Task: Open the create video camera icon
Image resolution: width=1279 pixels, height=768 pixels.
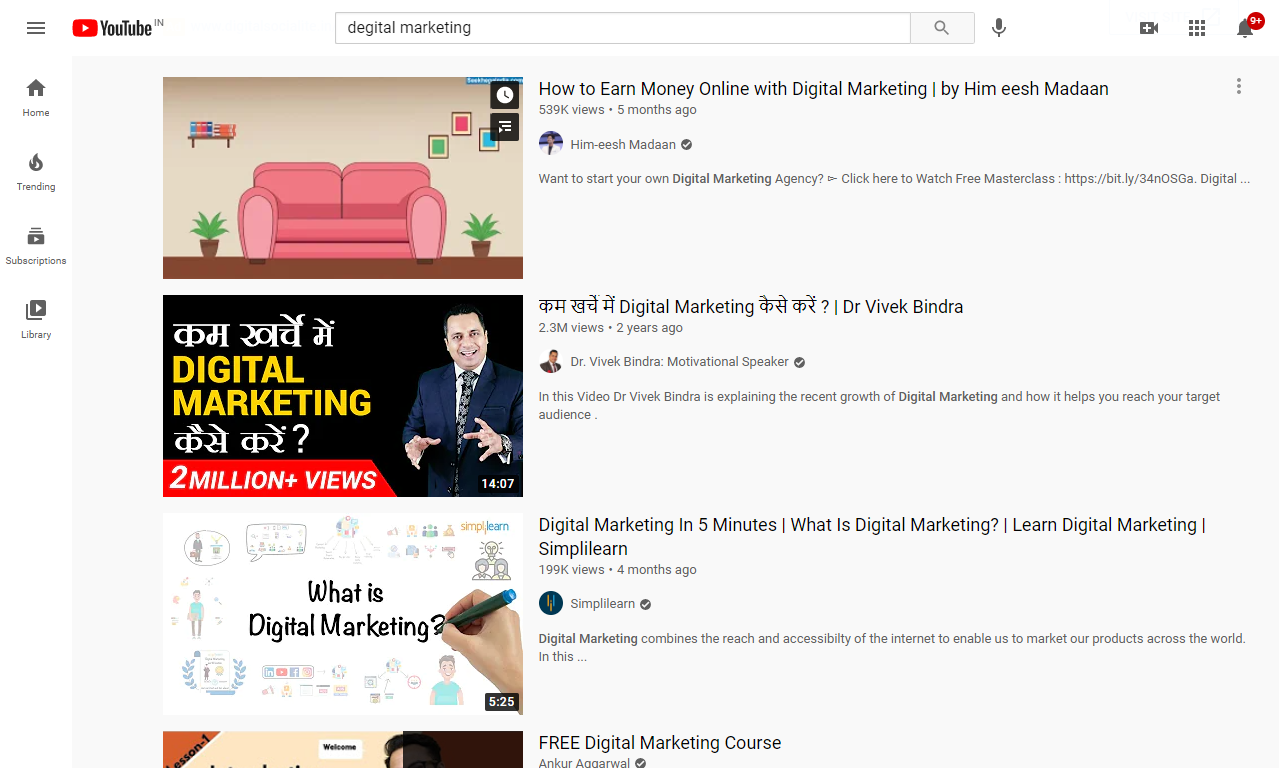Action: click(1149, 28)
